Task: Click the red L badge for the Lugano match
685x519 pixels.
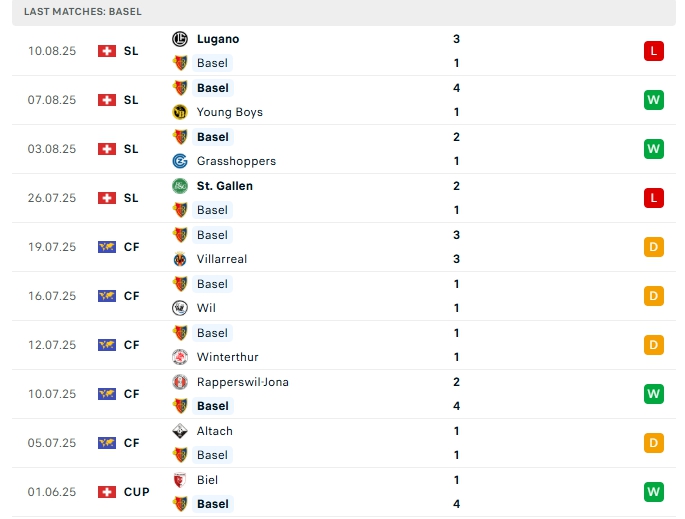Action: (x=654, y=51)
